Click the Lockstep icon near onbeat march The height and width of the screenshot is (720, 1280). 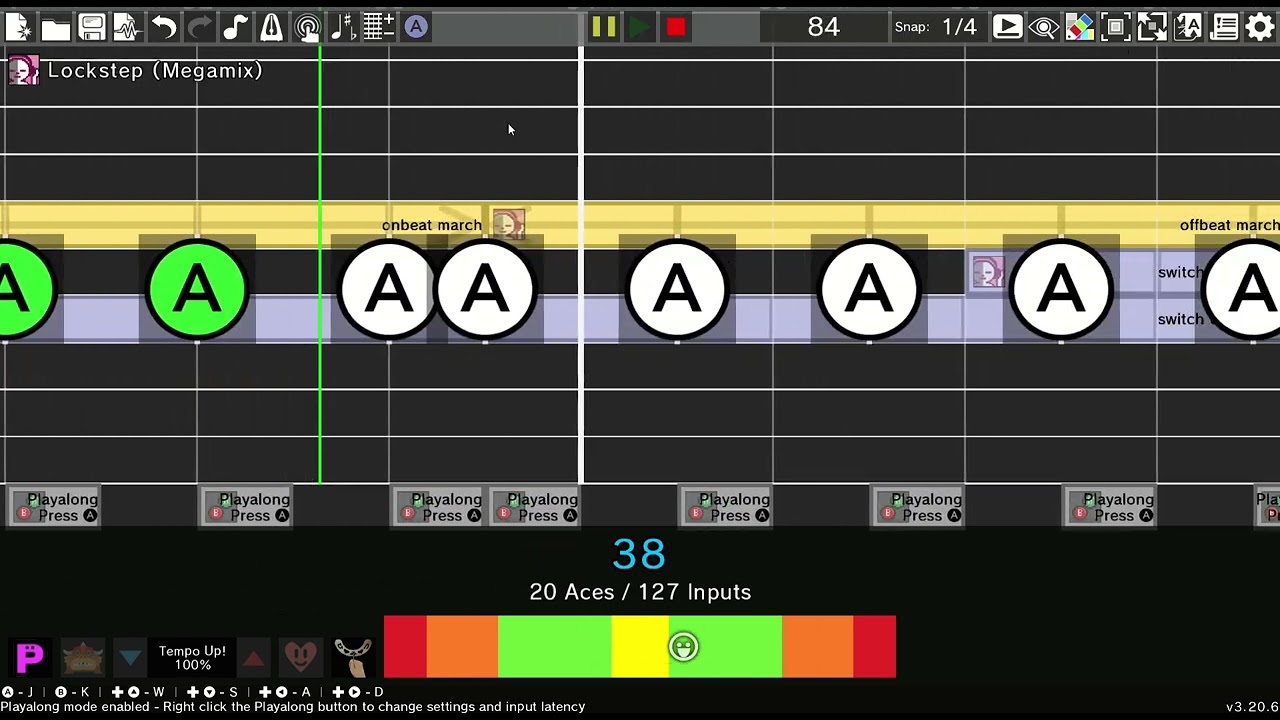click(508, 223)
